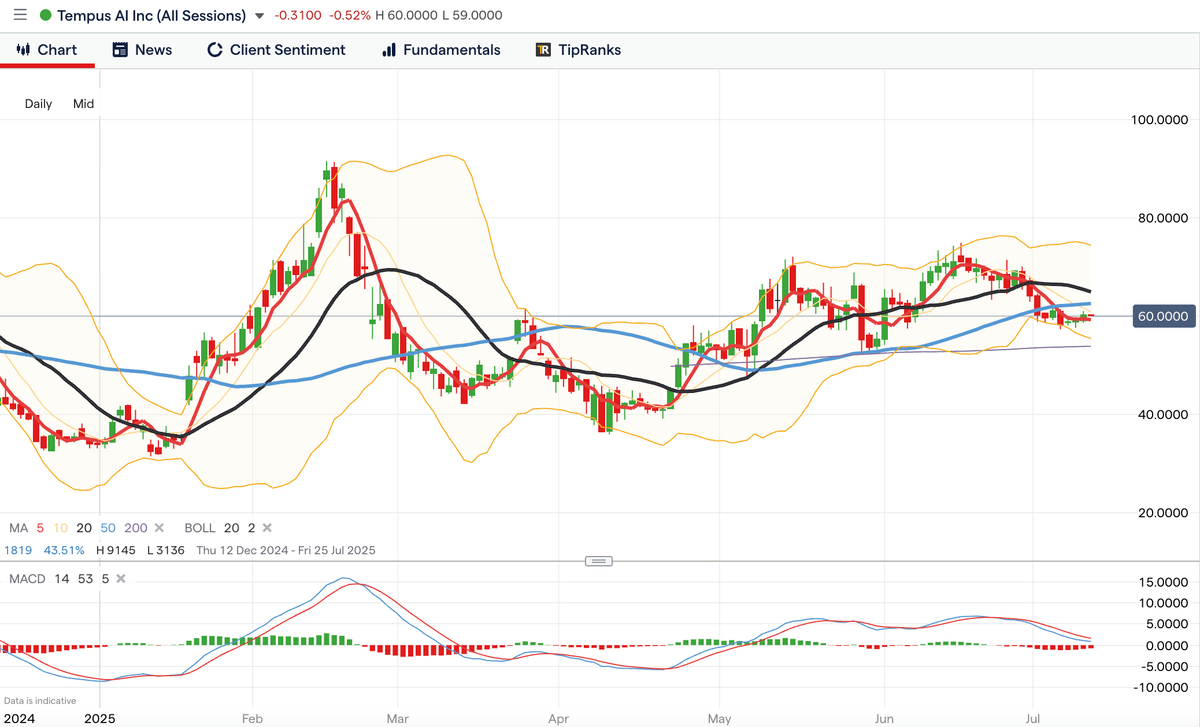Click the H 60.0000 high value

[x=407, y=16]
